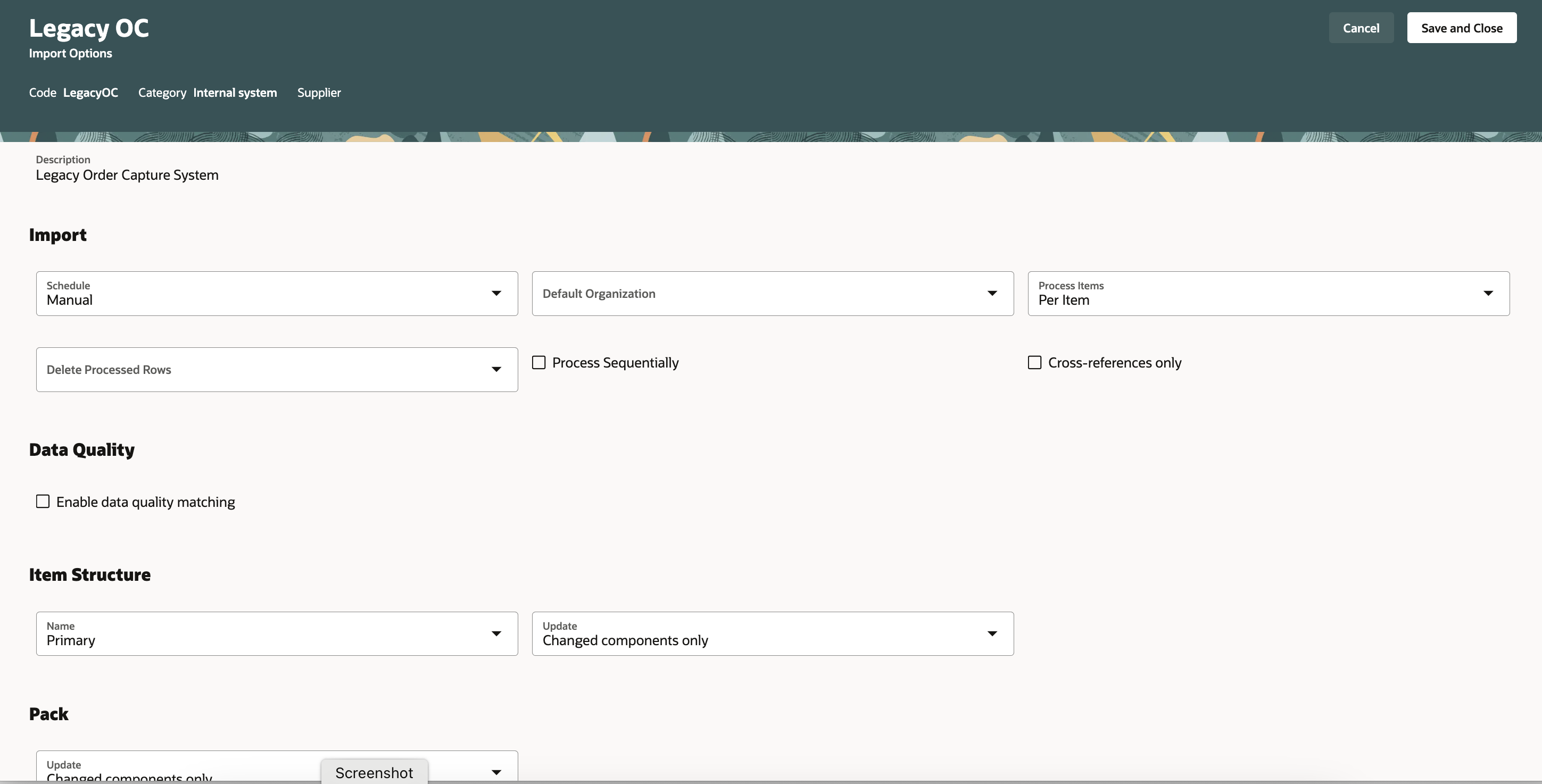1542x784 pixels.
Task: Toggle Cross-references only checkbox
Action: (1034, 362)
